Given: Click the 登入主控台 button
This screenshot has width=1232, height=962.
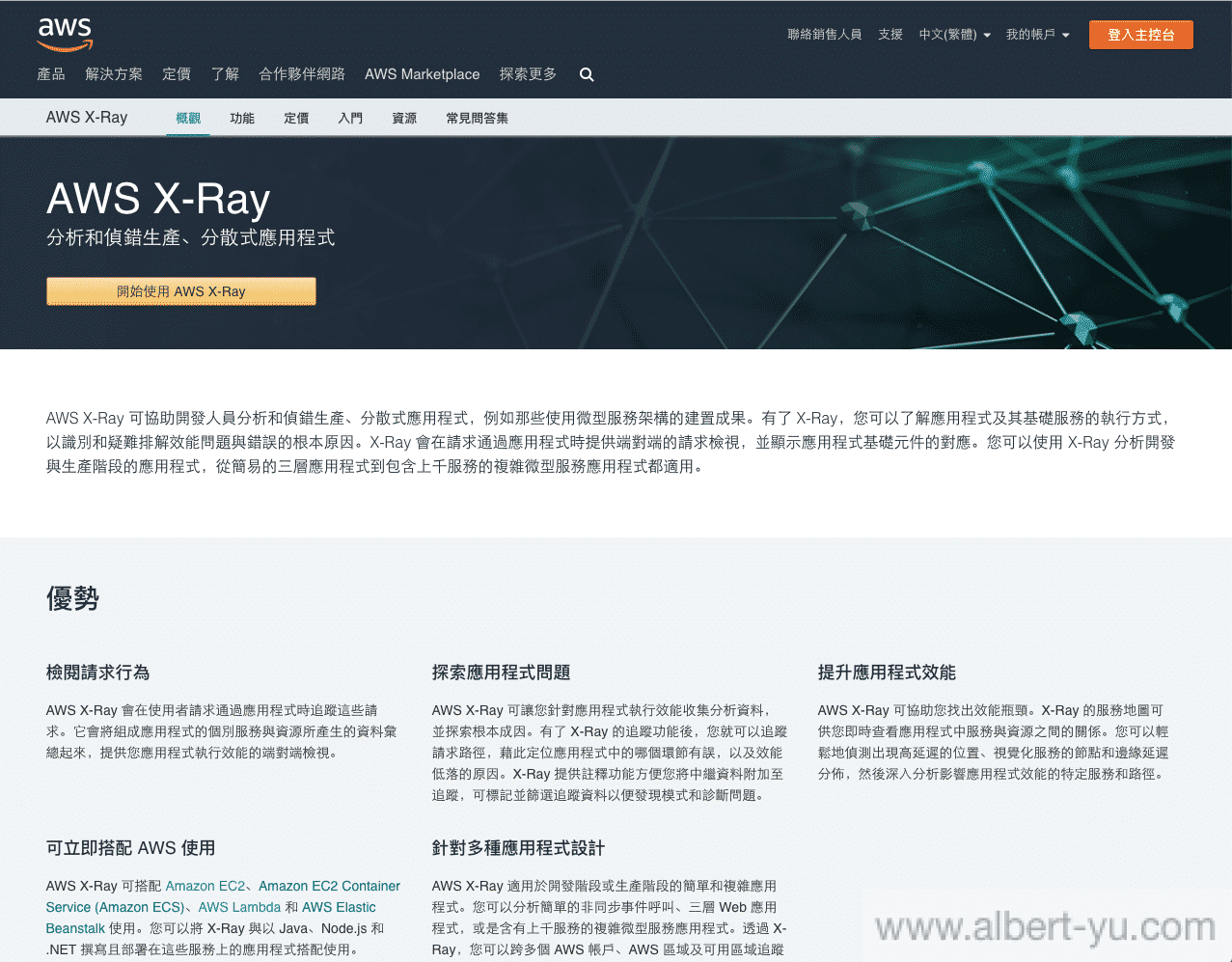Looking at the screenshot, I should [1141, 35].
